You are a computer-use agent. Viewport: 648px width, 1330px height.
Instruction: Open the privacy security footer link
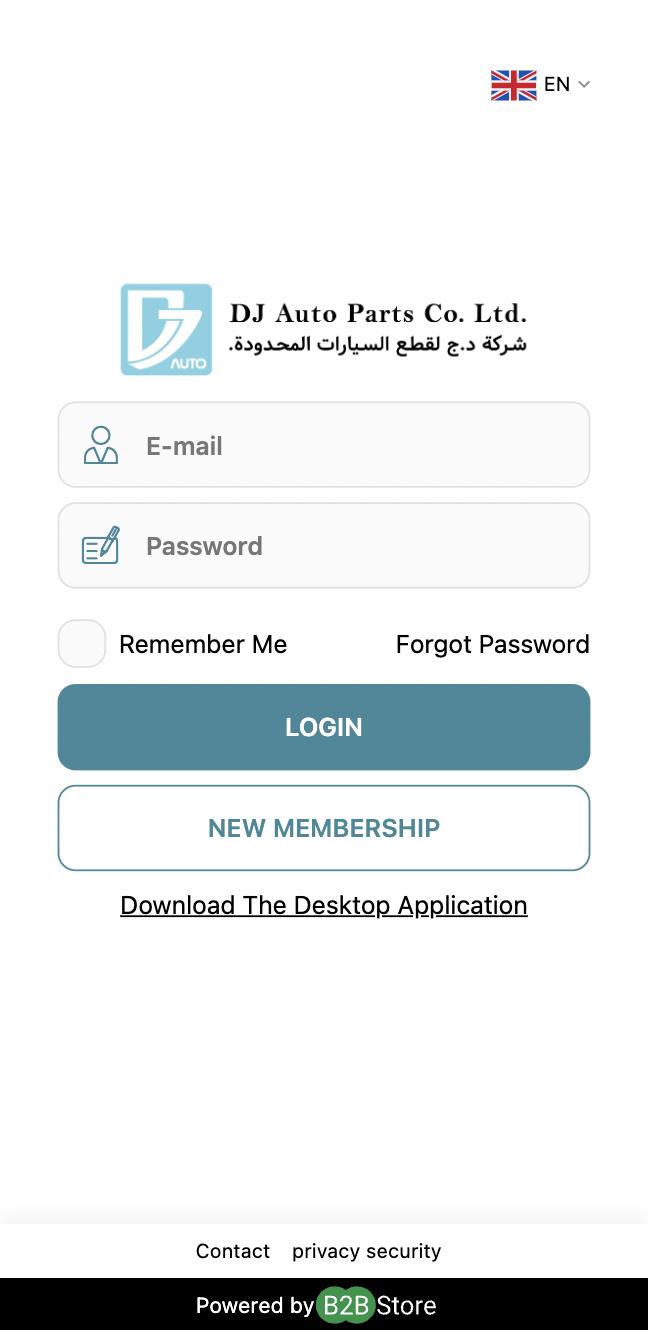click(x=366, y=1251)
